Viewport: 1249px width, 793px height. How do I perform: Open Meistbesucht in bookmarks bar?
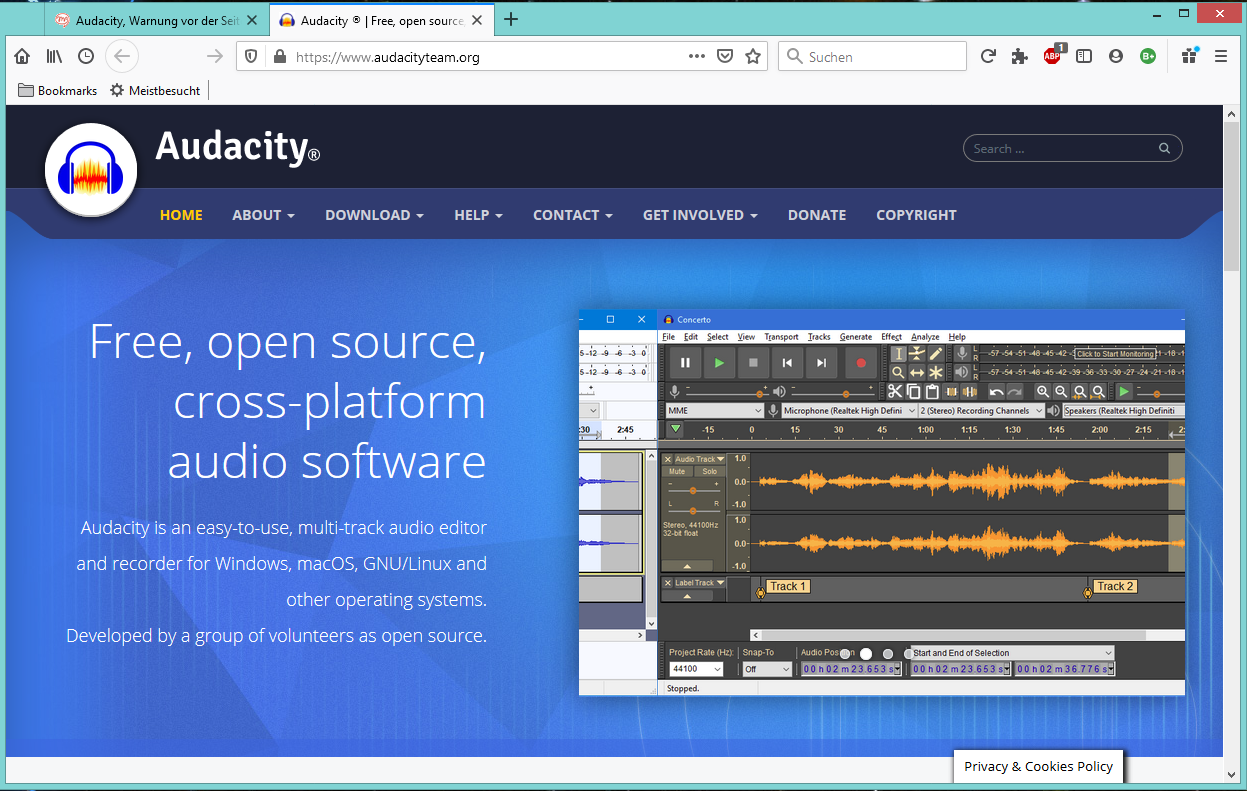point(155,90)
